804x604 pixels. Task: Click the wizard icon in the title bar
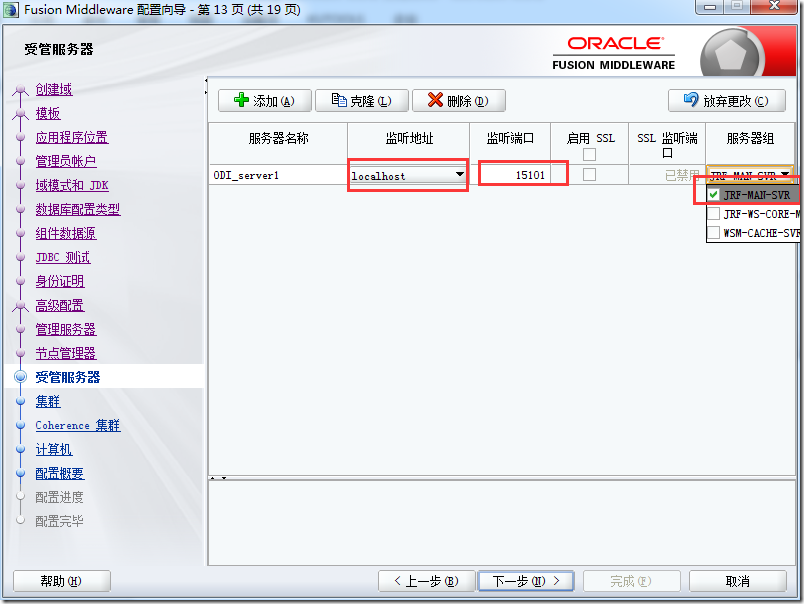tap(11, 10)
